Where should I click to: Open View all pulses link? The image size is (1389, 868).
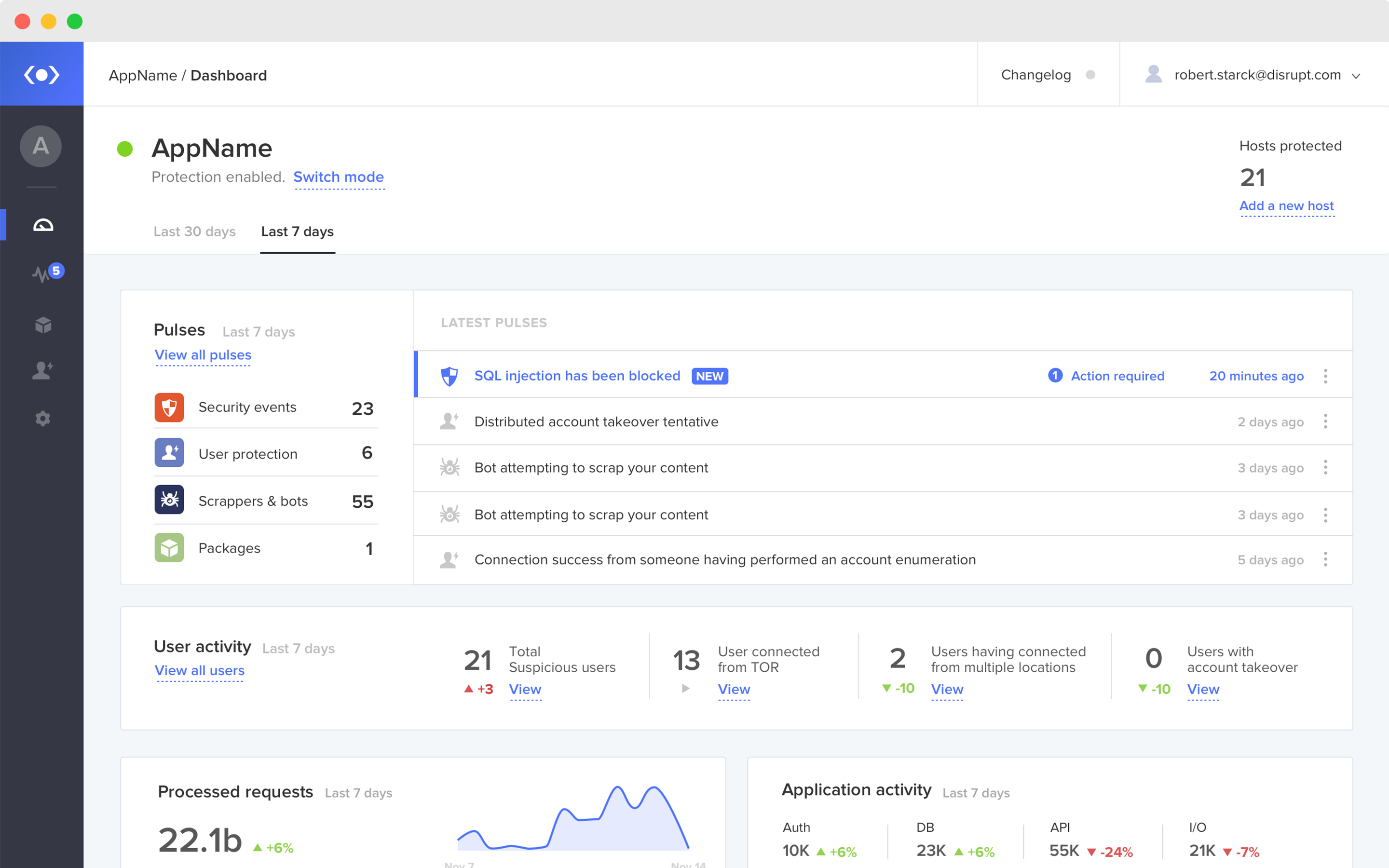tap(203, 355)
